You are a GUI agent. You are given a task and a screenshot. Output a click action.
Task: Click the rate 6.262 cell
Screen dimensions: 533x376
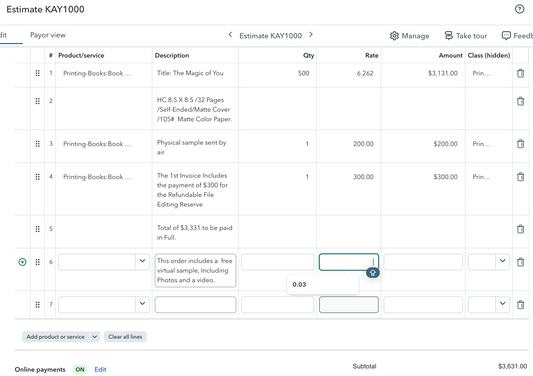[365, 73]
